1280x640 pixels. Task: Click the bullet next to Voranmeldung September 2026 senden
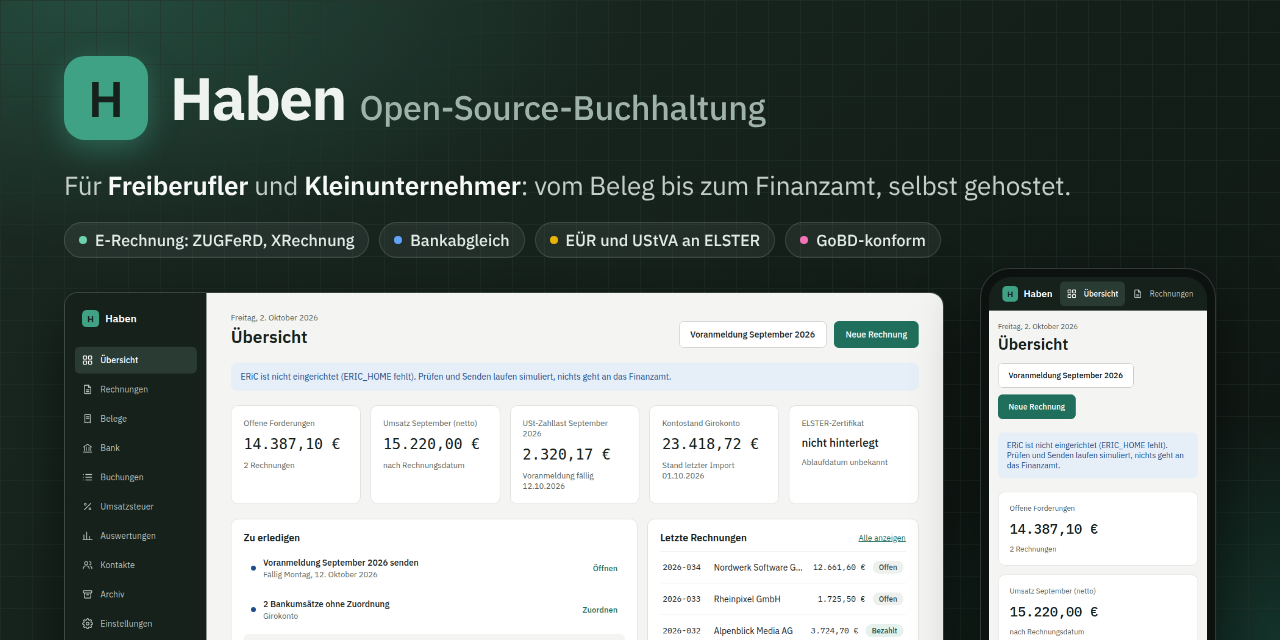click(254, 568)
